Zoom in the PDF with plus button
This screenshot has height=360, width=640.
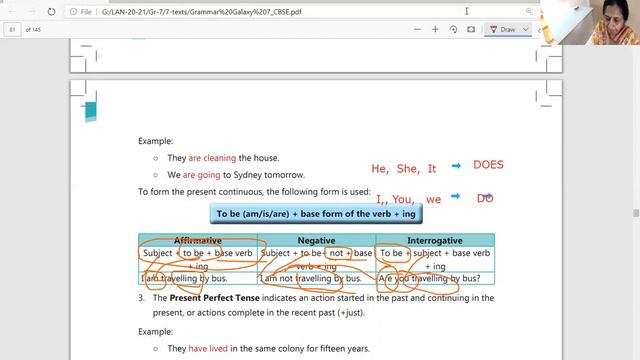435,29
